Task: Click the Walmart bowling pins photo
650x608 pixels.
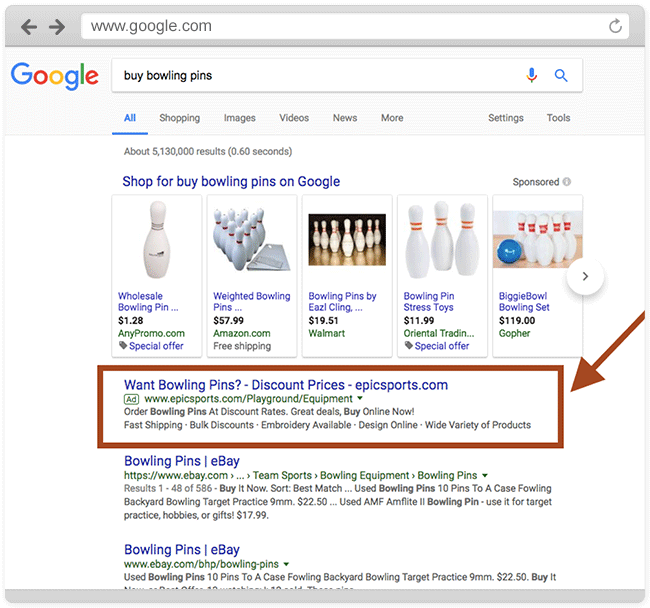Action: pyautogui.click(x=347, y=240)
